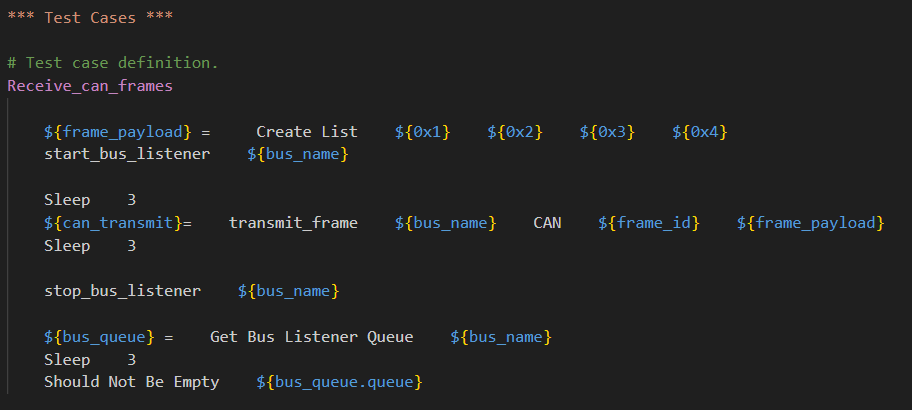Click the stop_bus_listener keyword
The width and height of the screenshot is (912, 410).
tap(122, 291)
